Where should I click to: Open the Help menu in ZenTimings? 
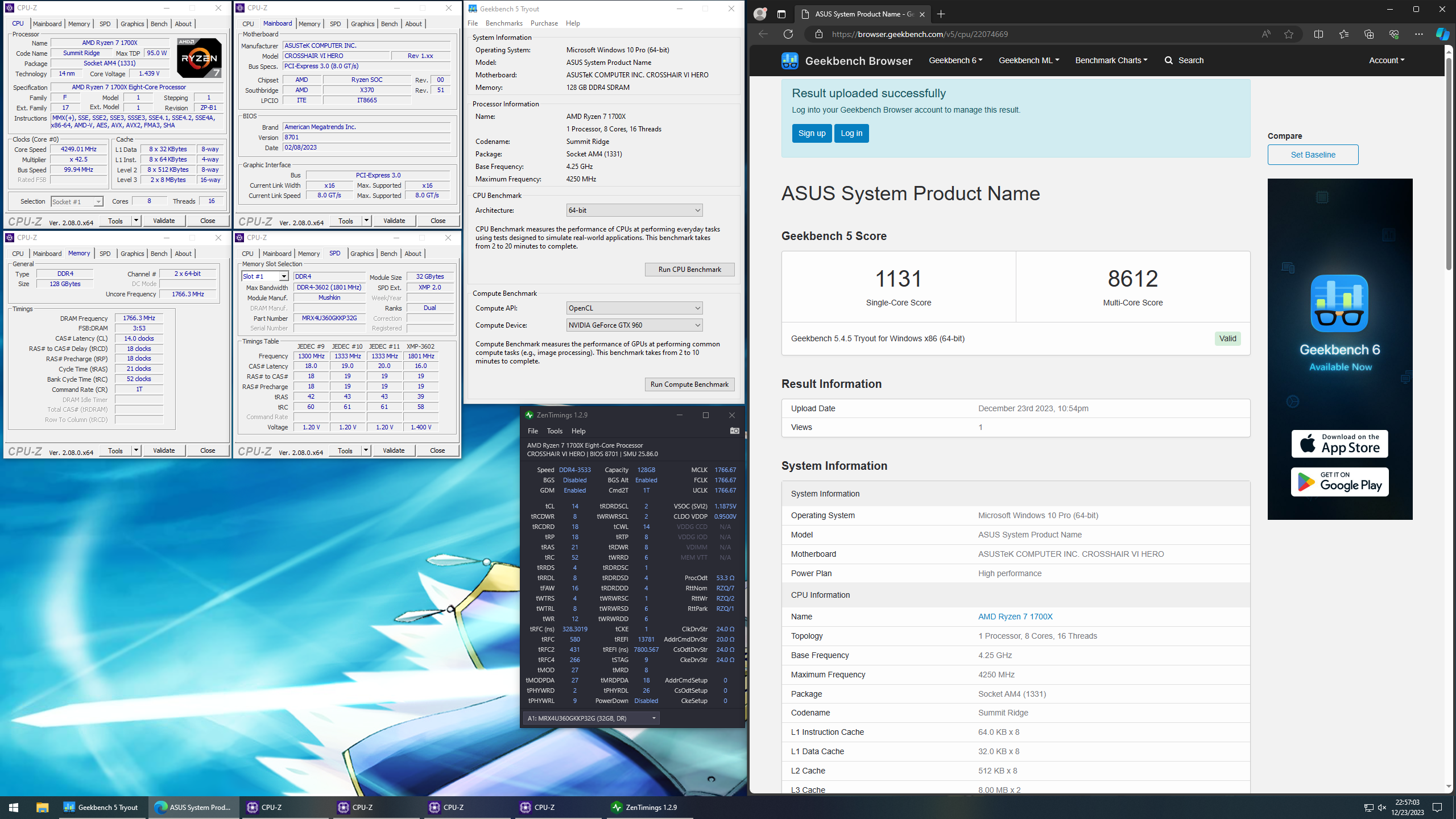578,431
